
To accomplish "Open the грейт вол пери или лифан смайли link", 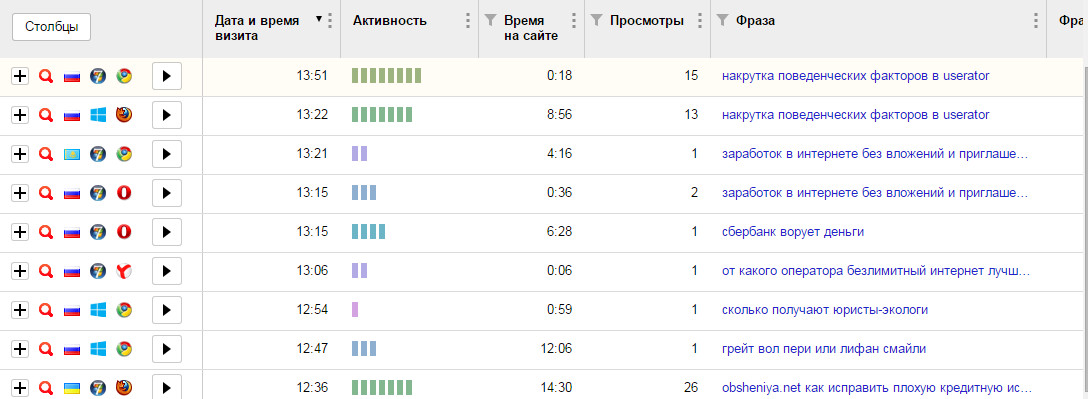I will [824, 348].
